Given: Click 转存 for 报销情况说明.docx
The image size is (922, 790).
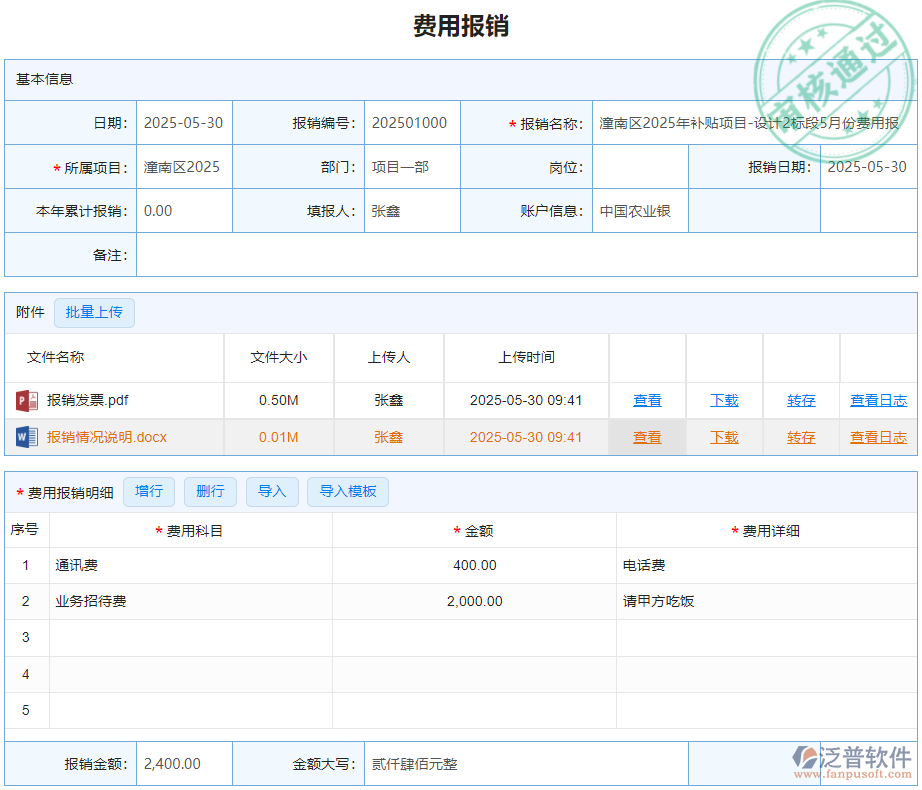Looking at the screenshot, I should pos(801,437).
